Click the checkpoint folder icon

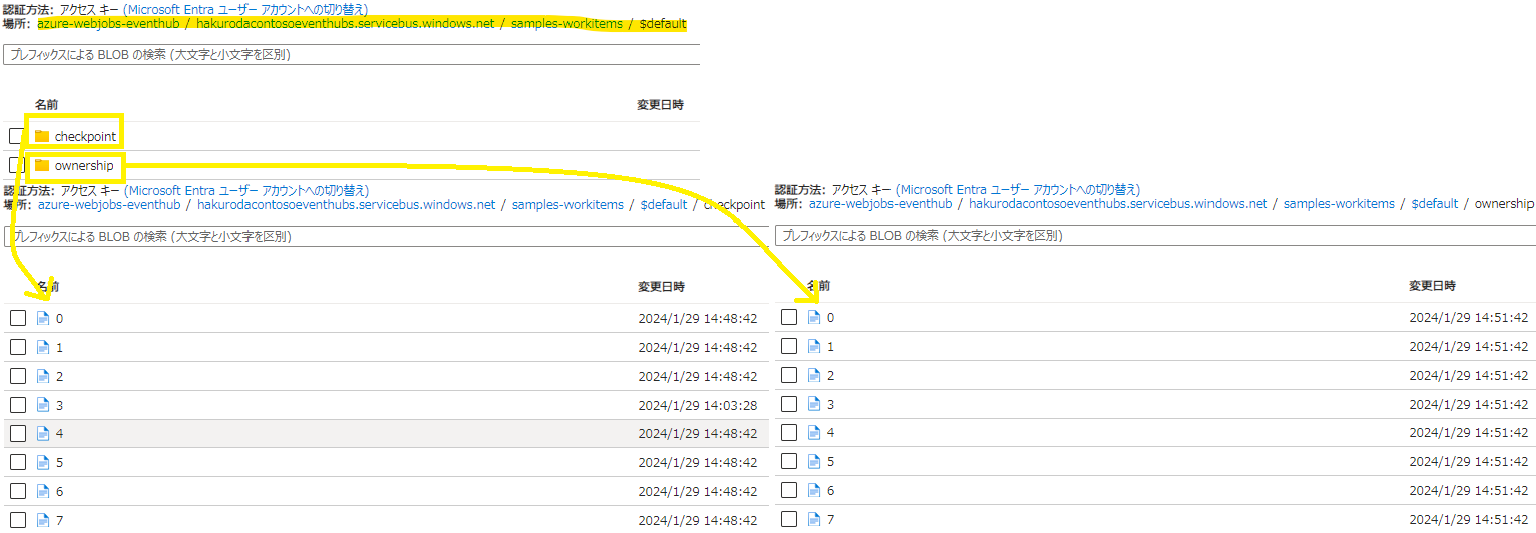(x=42, y=136)
